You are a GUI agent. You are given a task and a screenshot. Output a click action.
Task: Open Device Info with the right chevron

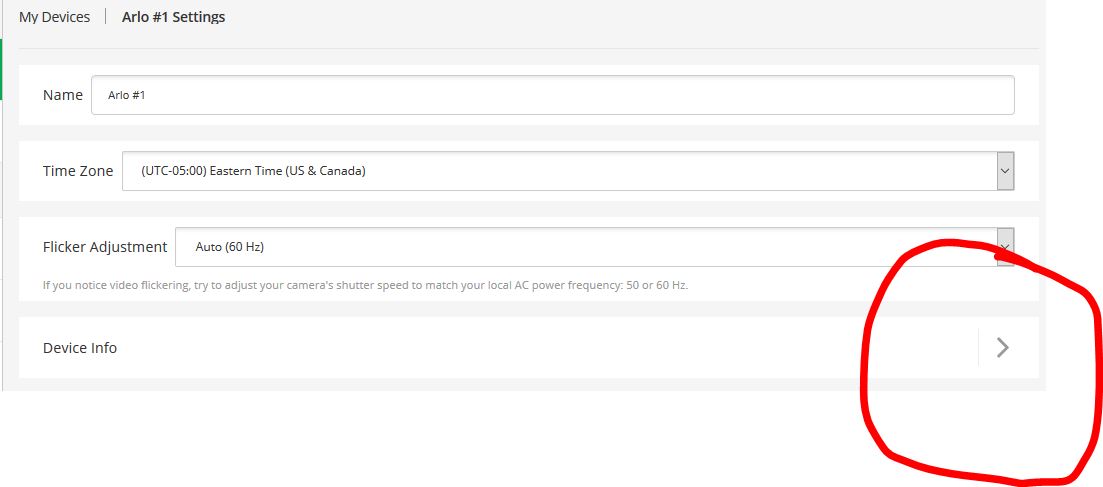click(x=1003, y=348)
